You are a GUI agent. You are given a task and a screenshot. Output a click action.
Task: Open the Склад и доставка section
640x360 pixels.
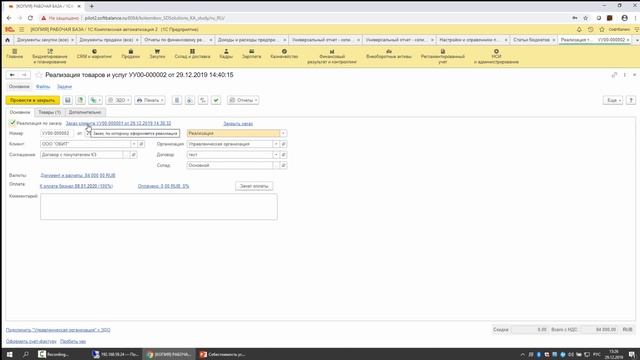pos(192,54)
